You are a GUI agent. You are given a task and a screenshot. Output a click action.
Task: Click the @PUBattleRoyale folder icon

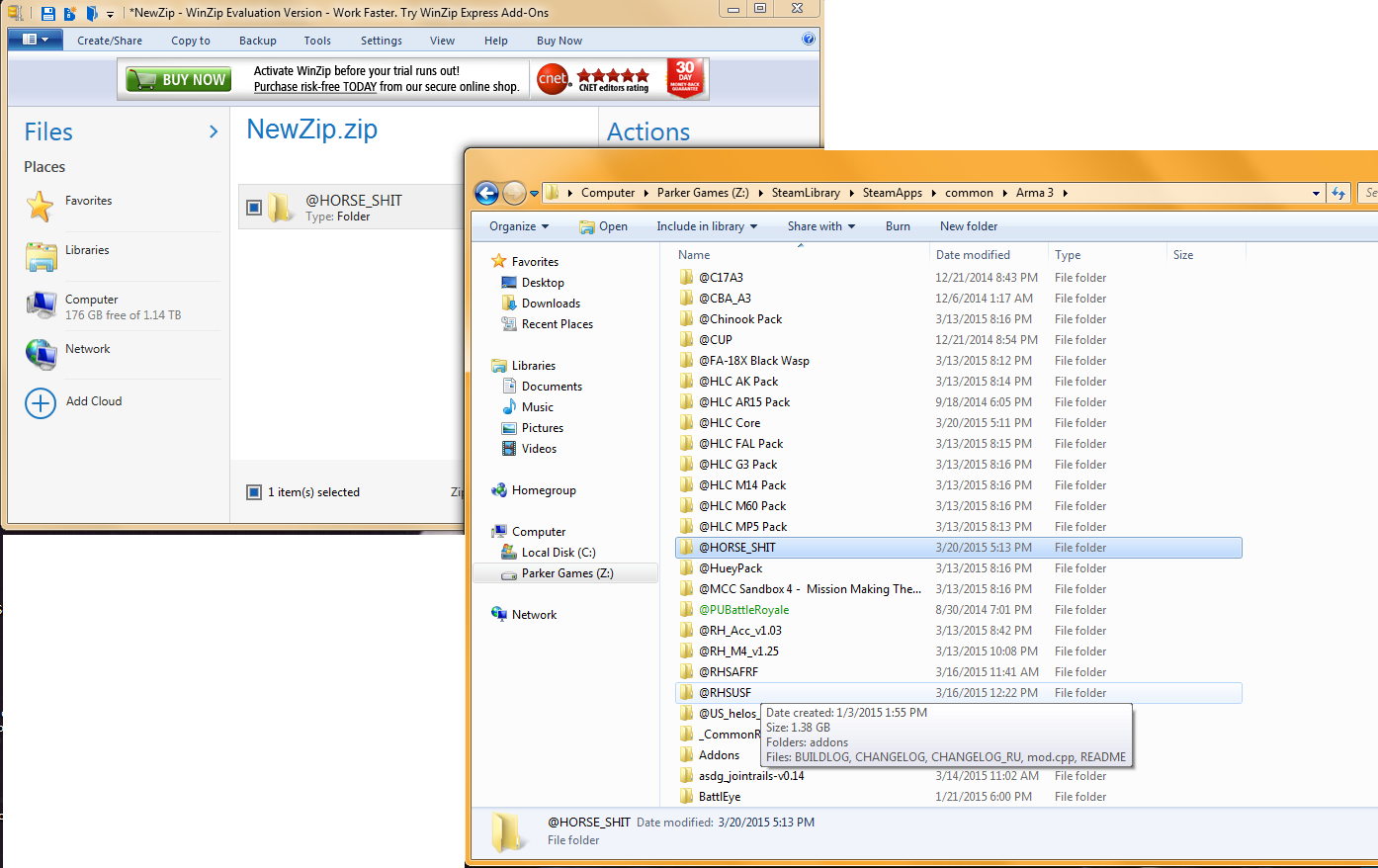(x=687, y=610)
